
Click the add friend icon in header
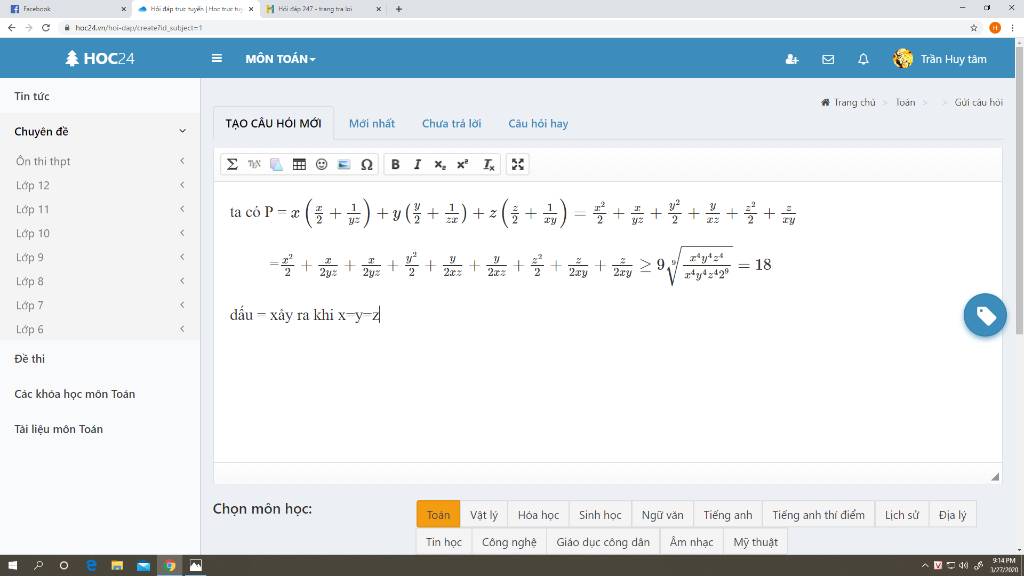792,59
